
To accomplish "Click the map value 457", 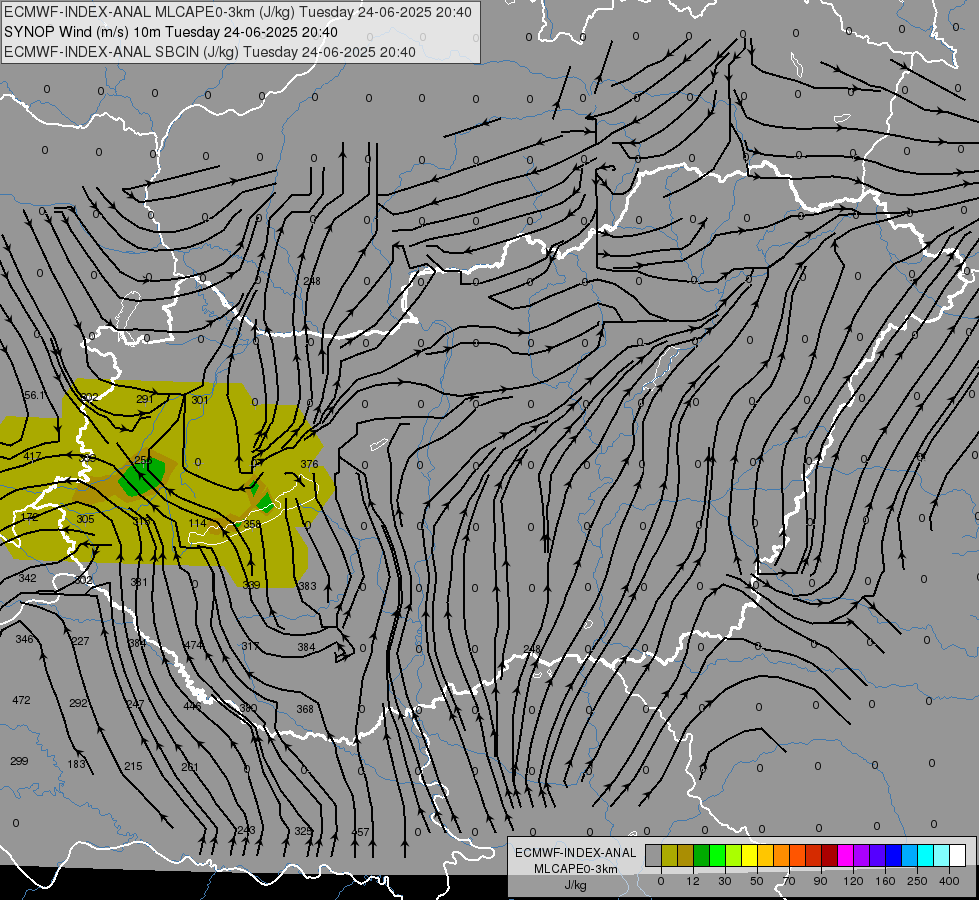I will pos(360,832).
